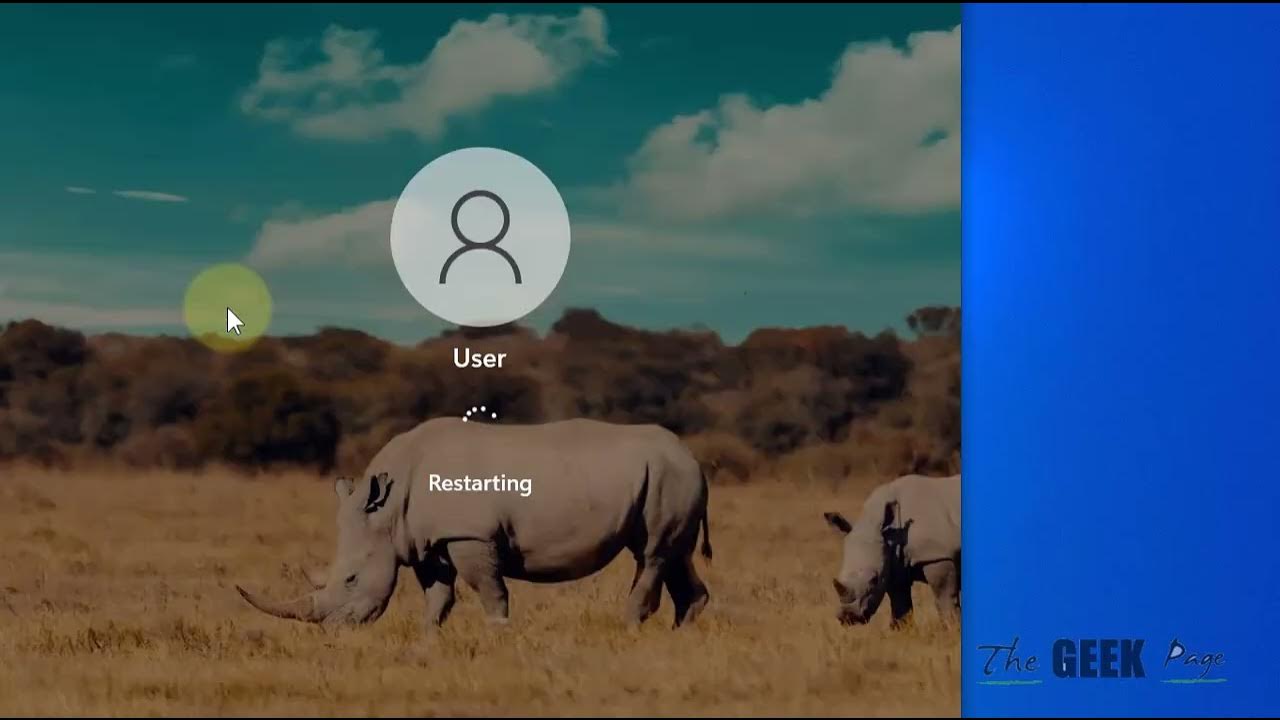Click the User account avatar picture
This screenshot has height=720, width=1280.
(480, 237)
